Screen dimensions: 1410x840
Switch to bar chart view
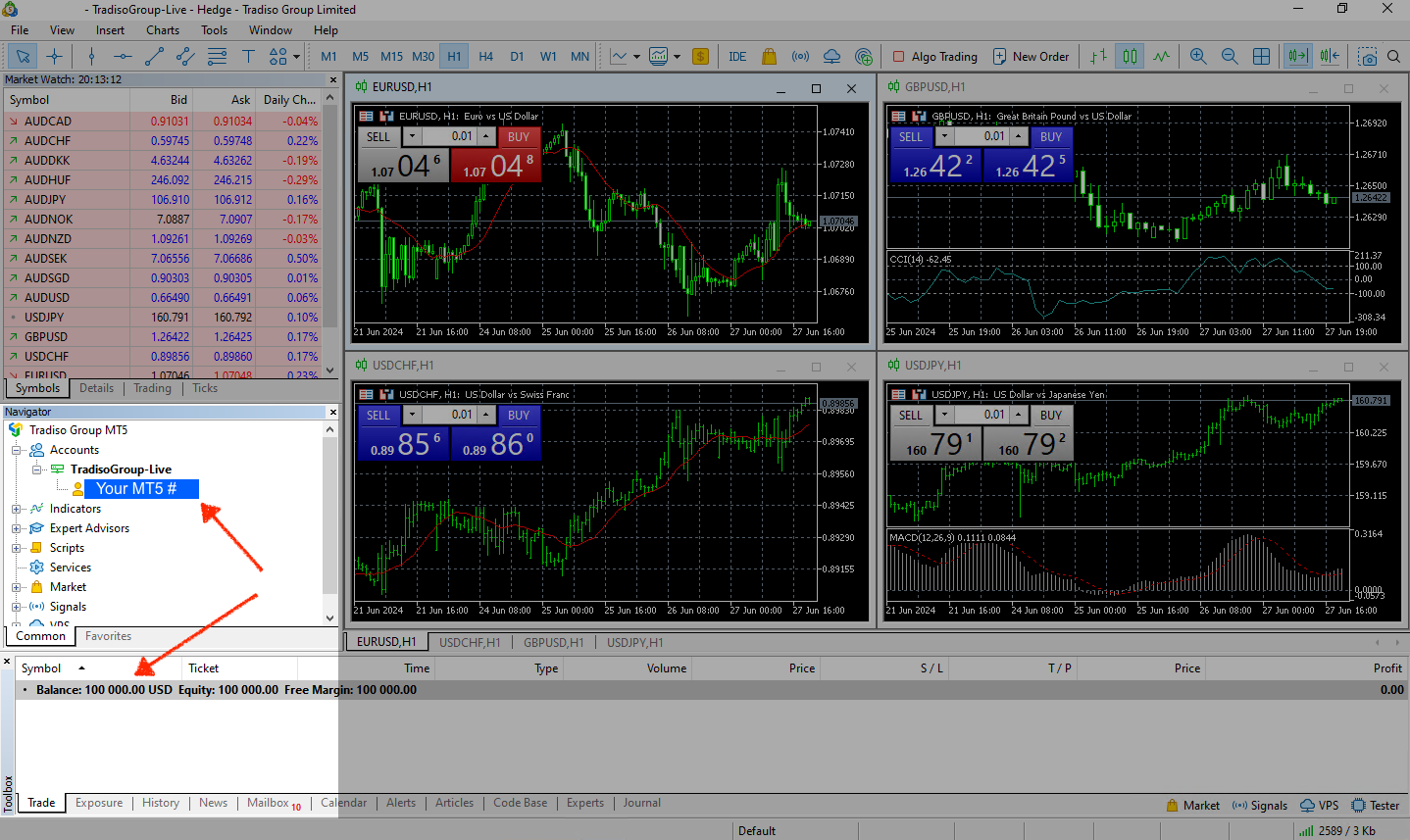tap(1099, 56)
